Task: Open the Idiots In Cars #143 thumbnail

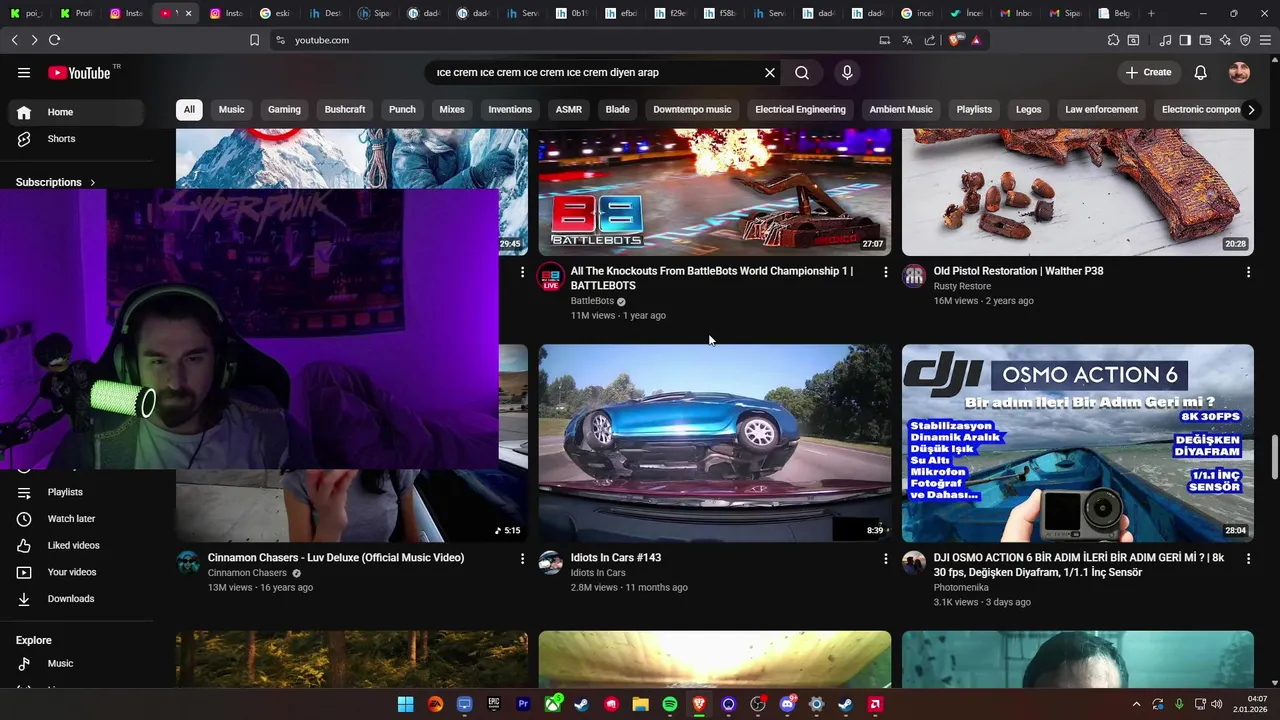Action: coord(715,443)
